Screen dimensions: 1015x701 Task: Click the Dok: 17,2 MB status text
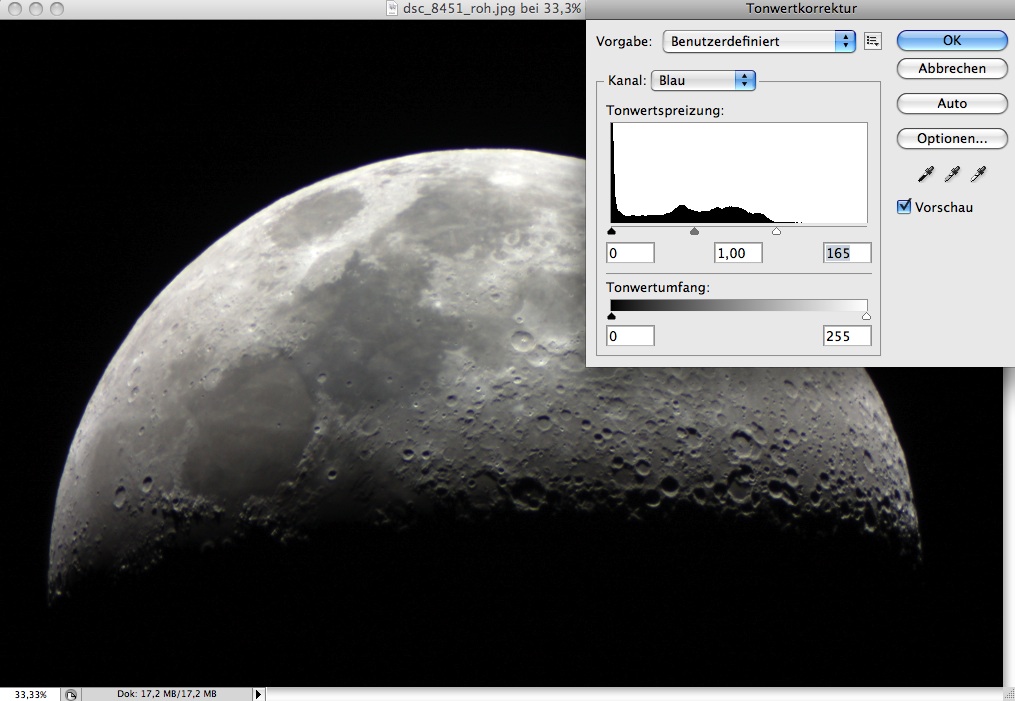tap(166, 694)
